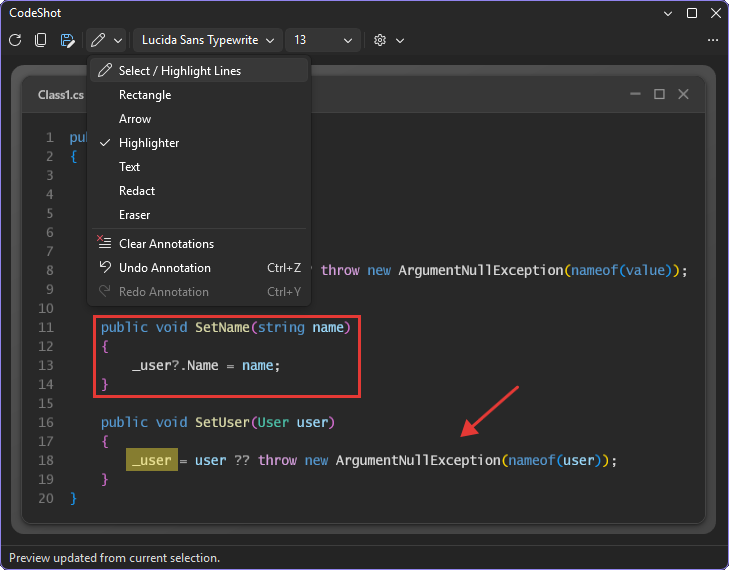Select the Arrow annotation tool
This screenshot has height=570, width=729.
pyautogui.click(x=199, y=119)
